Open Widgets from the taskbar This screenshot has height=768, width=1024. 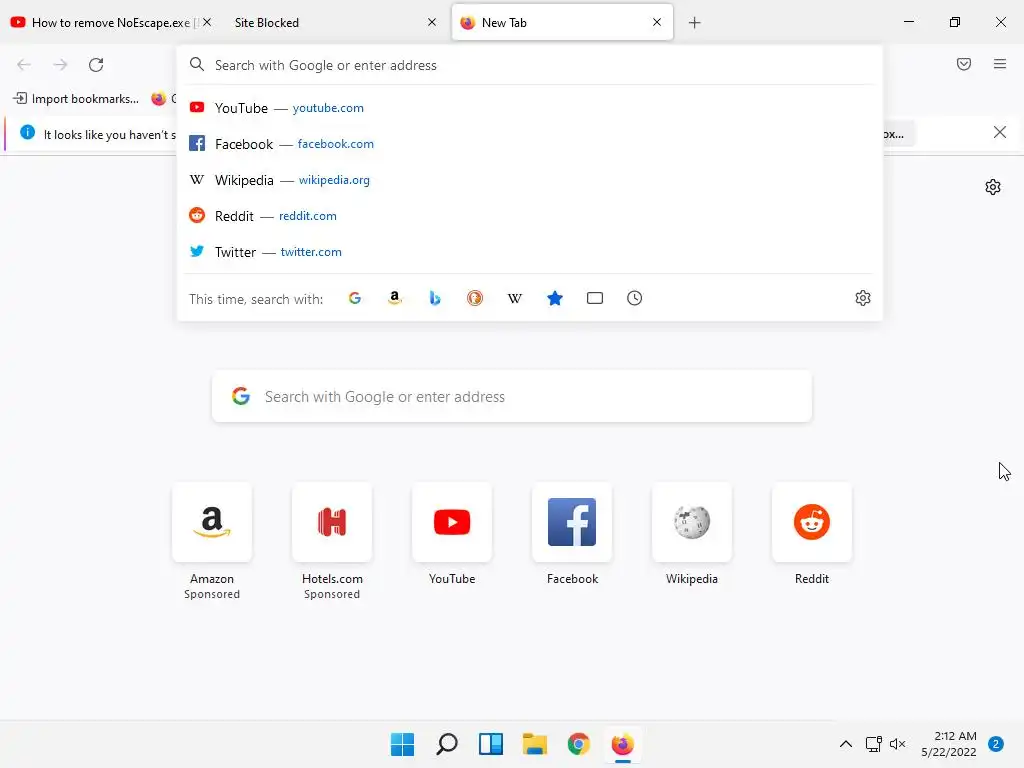pos(490,744)
